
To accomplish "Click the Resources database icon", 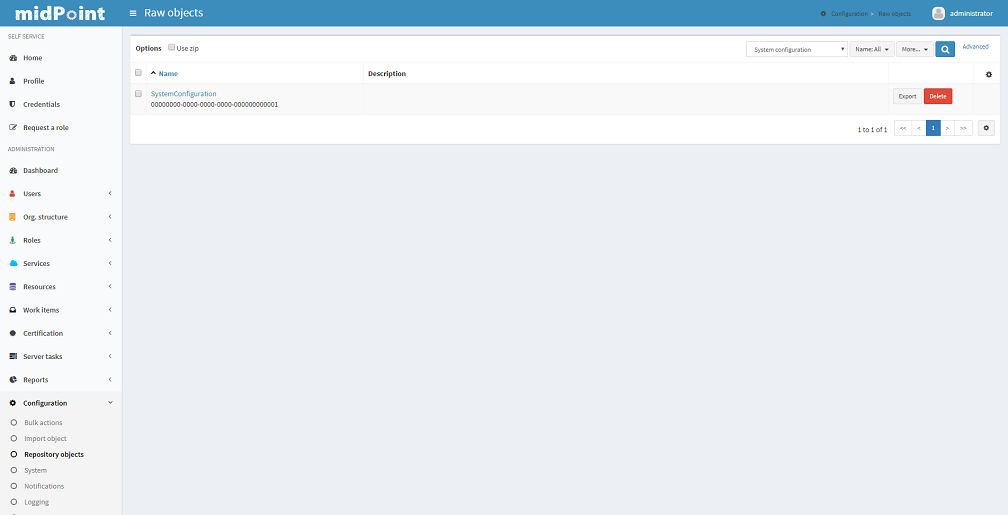I will coord(13,287).
